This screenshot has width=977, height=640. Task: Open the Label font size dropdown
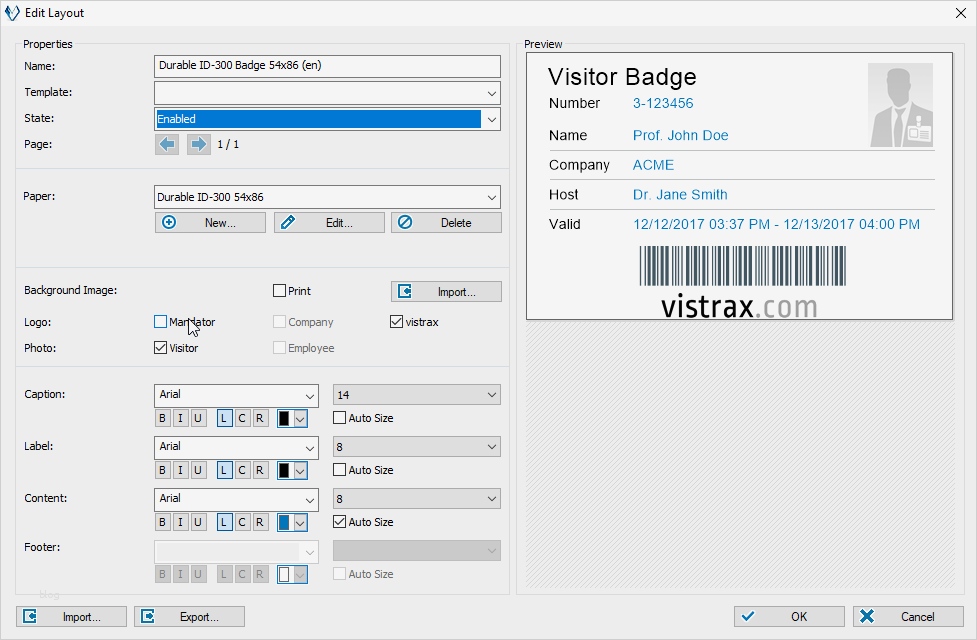(x=417, y=447)
